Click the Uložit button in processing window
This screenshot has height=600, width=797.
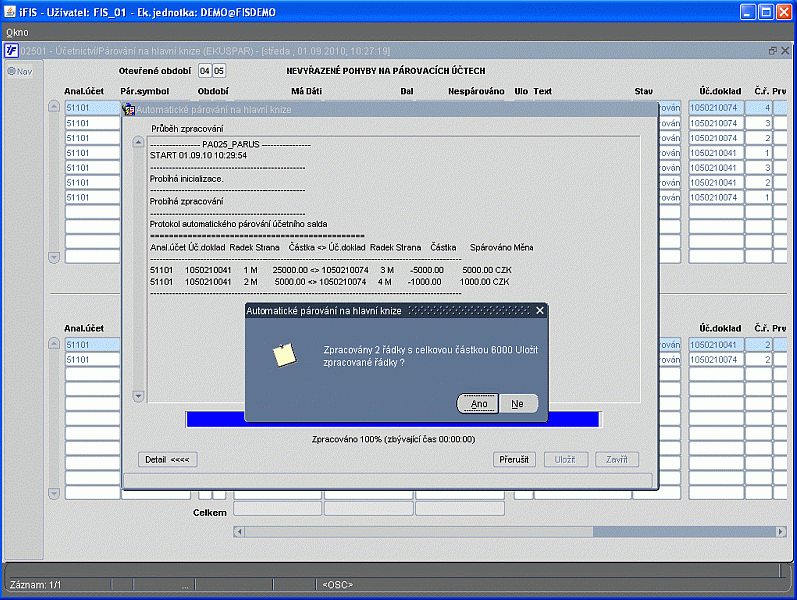(x=566, y=460)
